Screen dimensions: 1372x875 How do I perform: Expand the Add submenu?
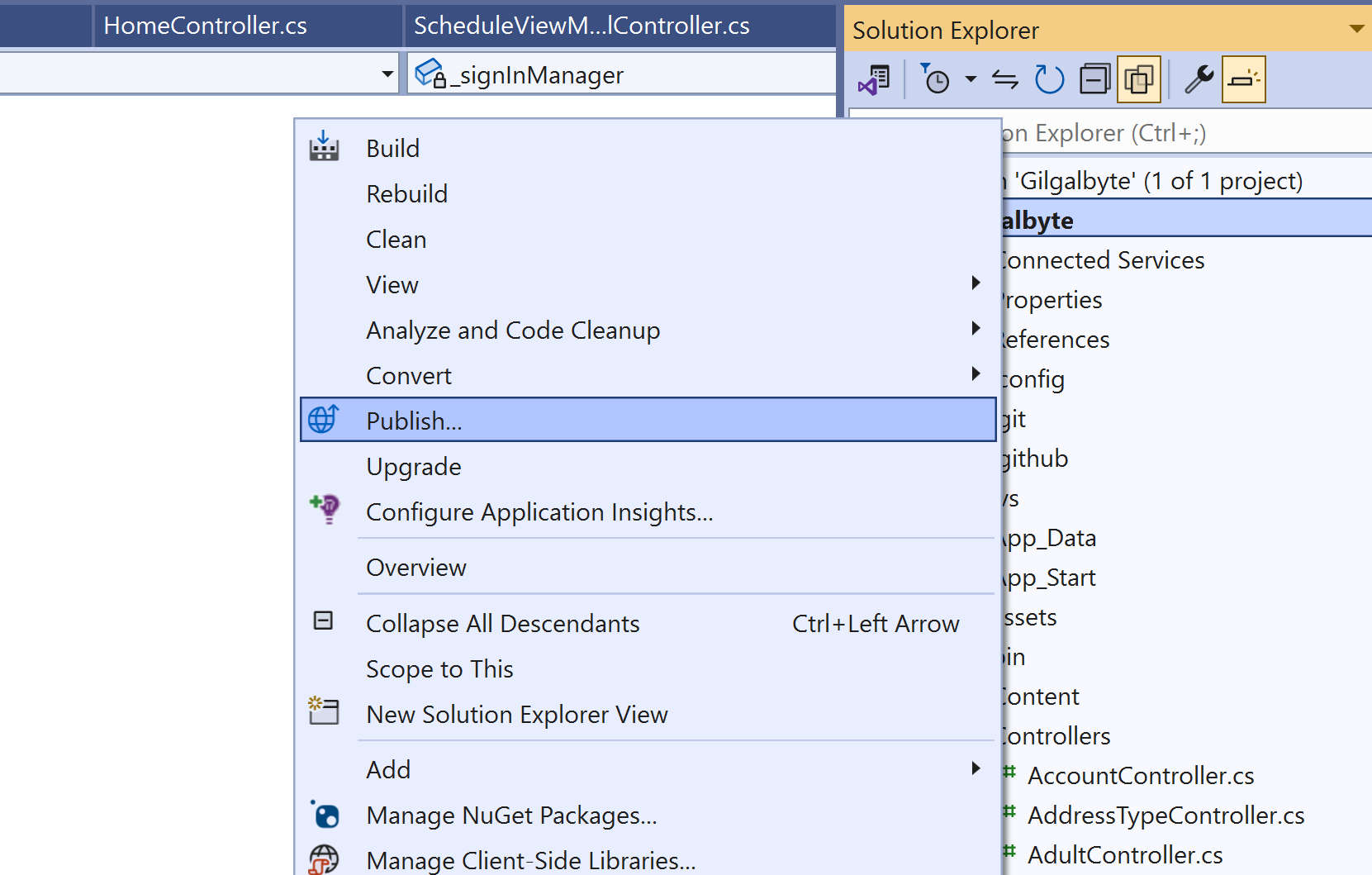pos(976,768)
